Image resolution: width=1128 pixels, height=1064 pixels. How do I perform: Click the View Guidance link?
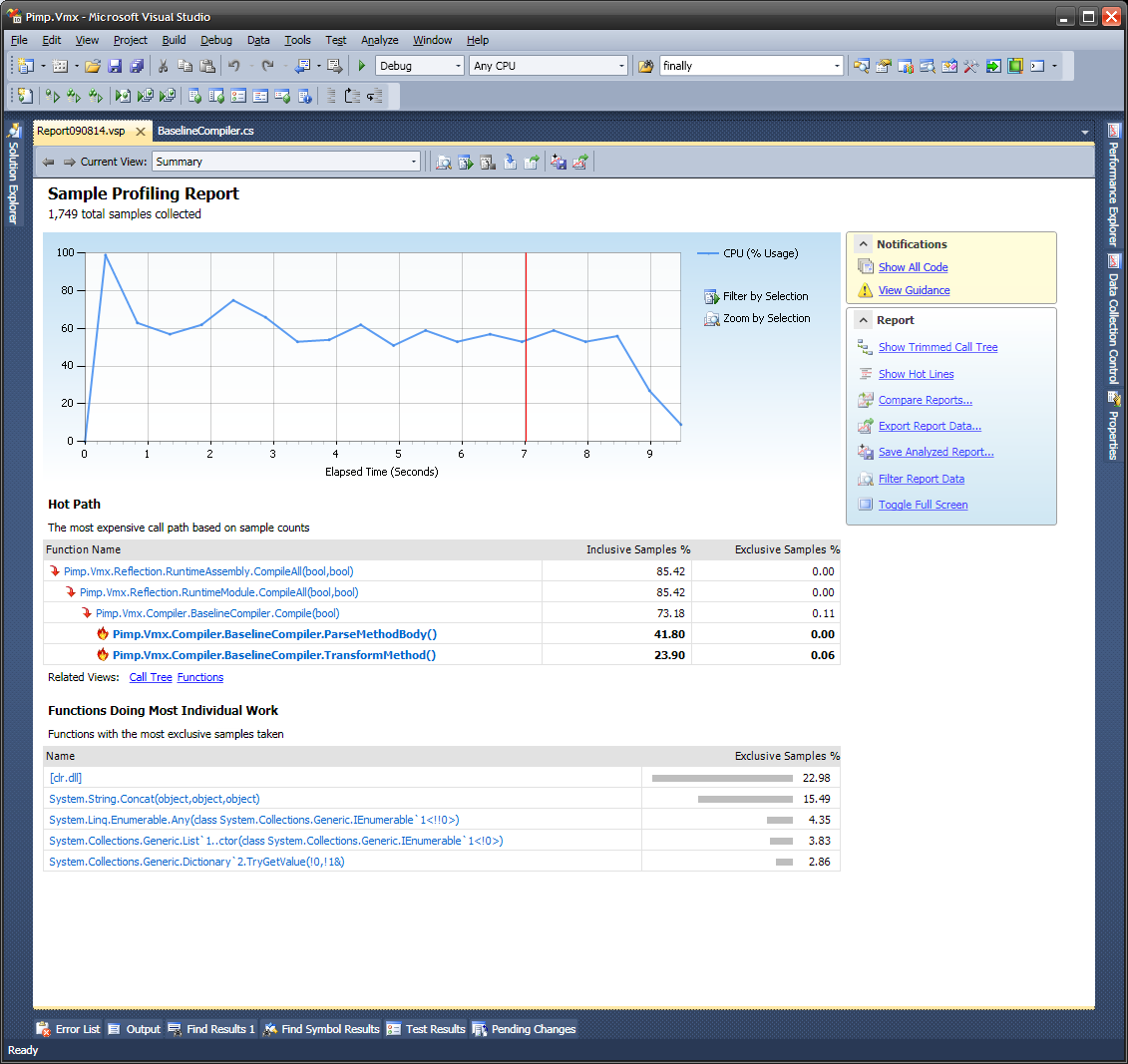tap(914, 290)
